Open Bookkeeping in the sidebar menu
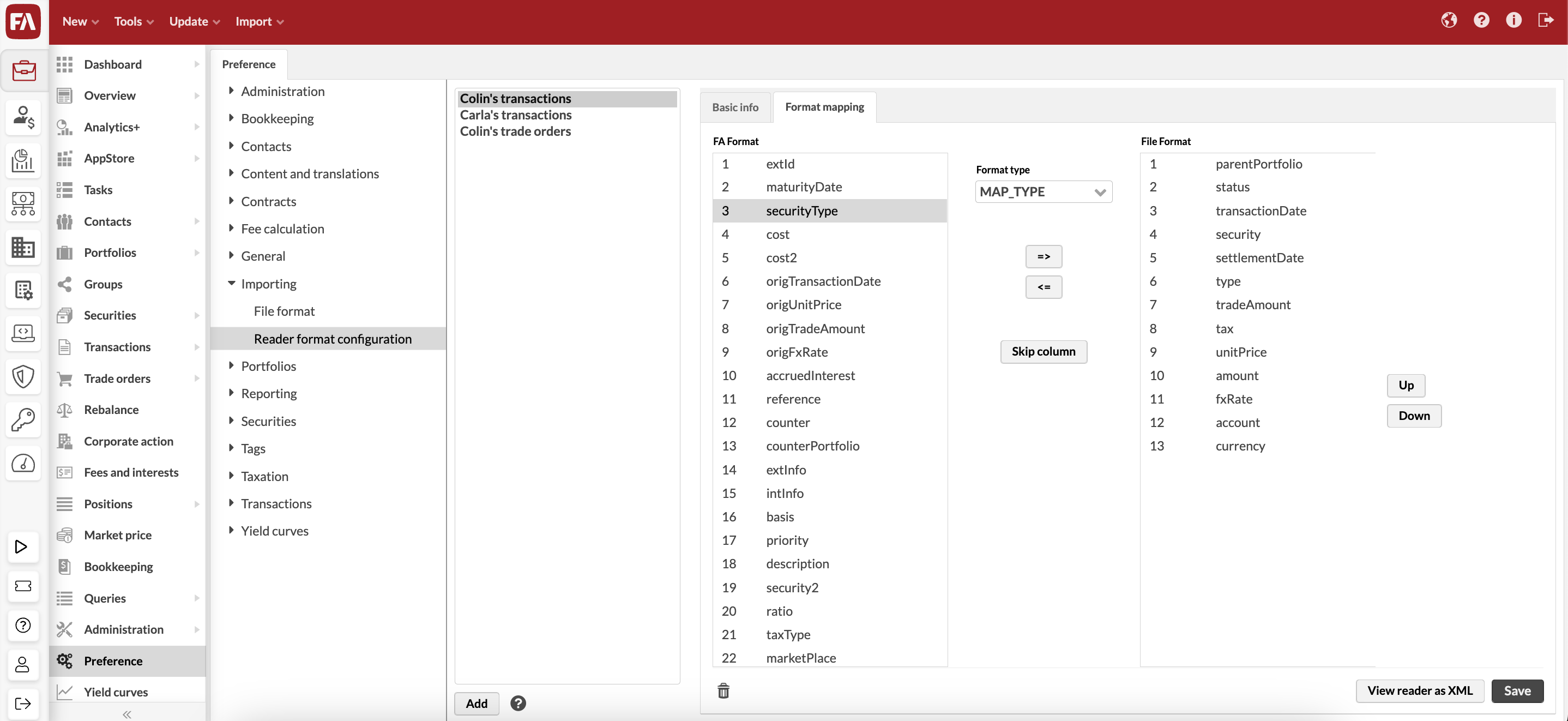Viewport: 1568px width, 721px height. click(128, 566)
